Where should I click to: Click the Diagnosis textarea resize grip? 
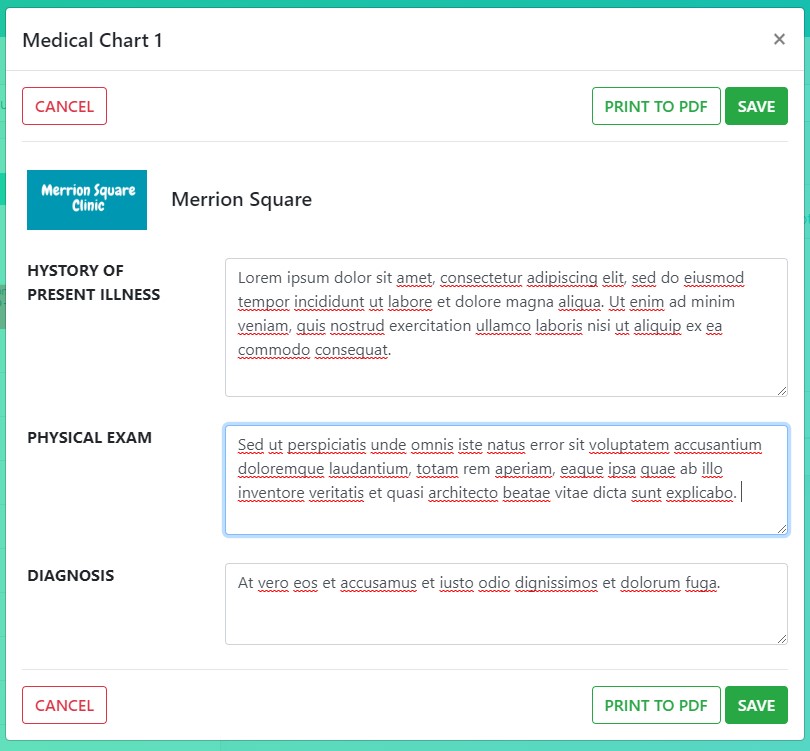[x=781, y=638]
